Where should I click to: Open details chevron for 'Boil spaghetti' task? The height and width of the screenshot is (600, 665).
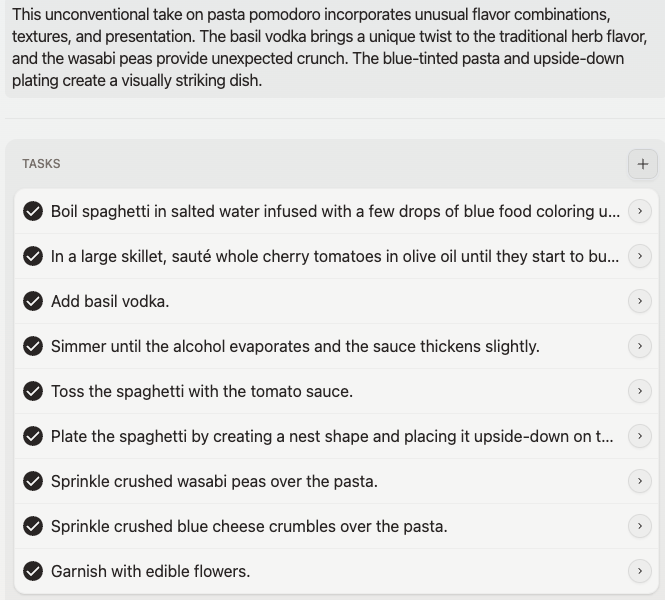pyautogui.click(x=640, y=211)
